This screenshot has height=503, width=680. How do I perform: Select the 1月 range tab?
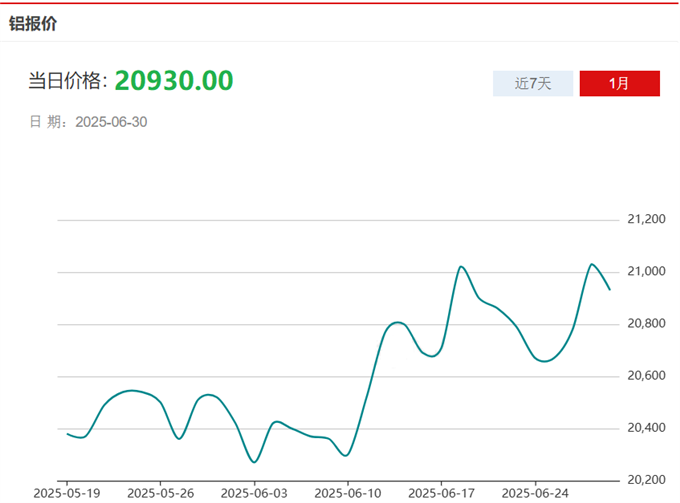click(619, 84)
